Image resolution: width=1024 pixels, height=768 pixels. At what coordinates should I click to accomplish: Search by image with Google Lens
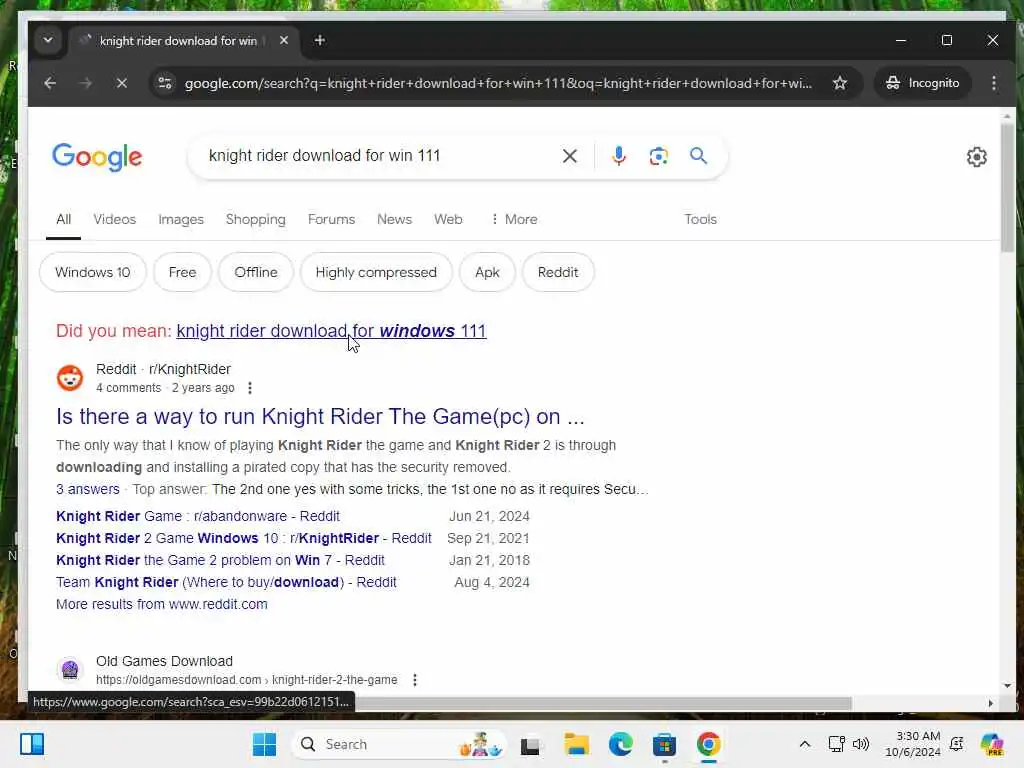coord(658,156)
